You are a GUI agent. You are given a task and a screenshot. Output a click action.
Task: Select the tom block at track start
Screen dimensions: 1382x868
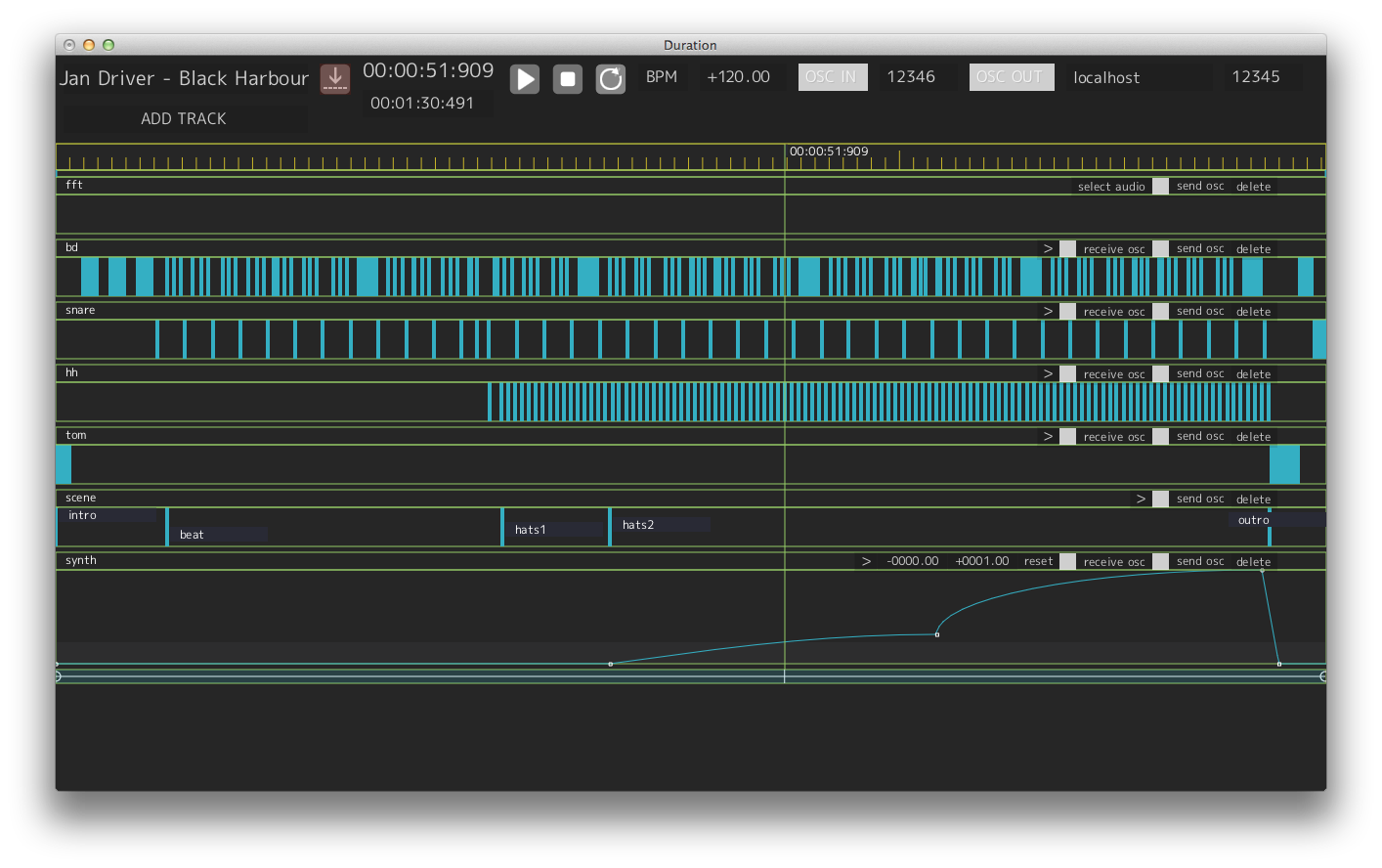coord(64,464)
